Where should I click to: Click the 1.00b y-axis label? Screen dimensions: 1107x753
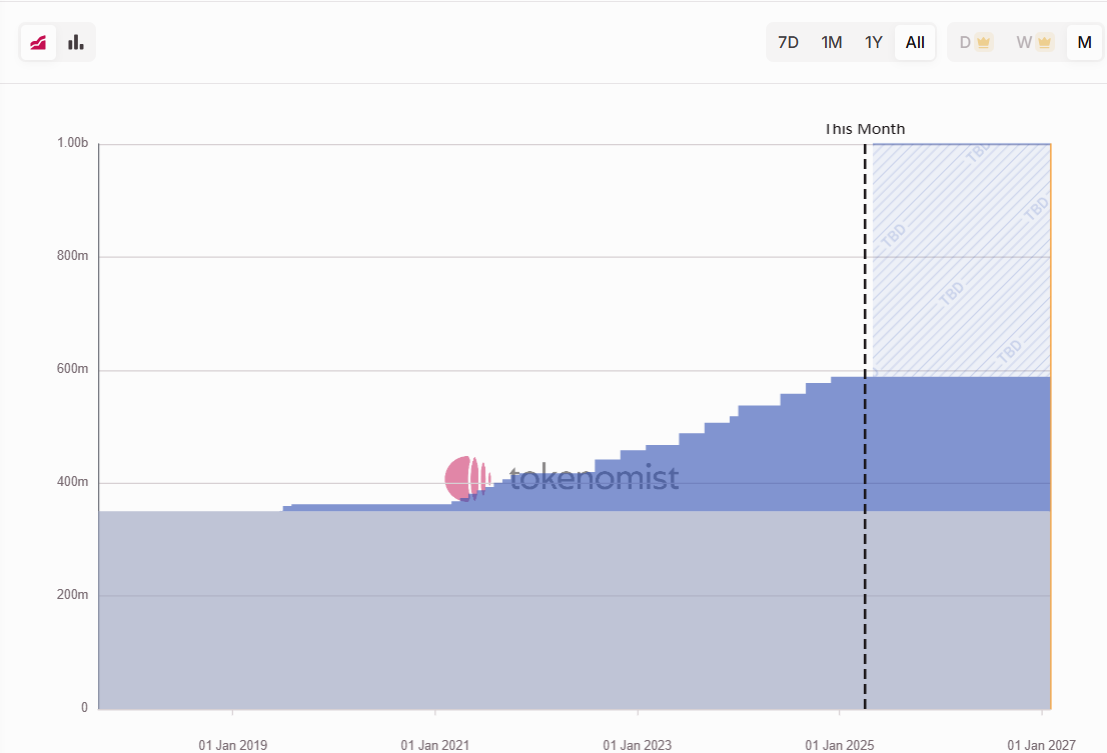tap(73, 143)
